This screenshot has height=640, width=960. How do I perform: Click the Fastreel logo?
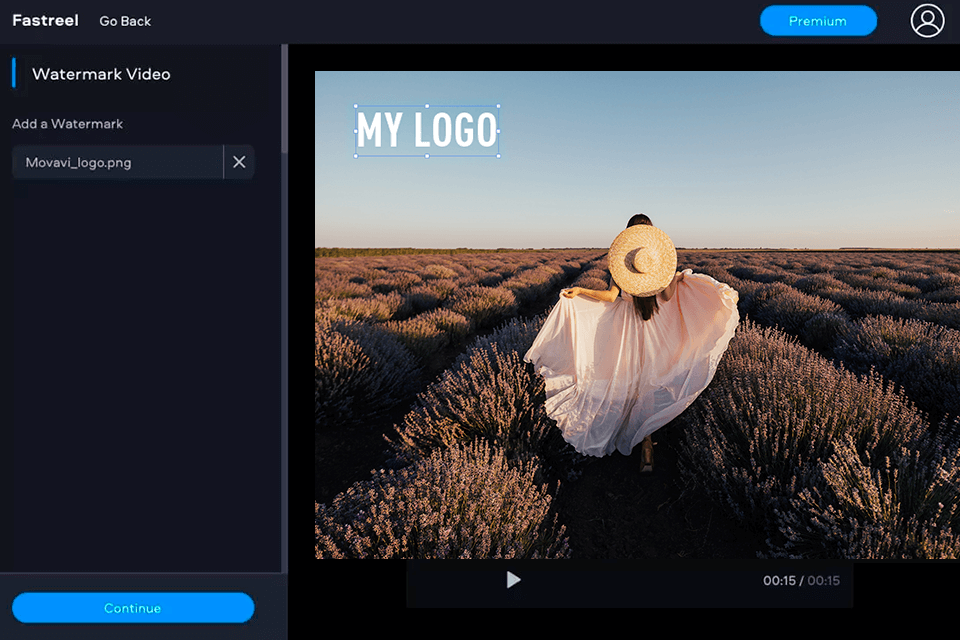[45, 20]
